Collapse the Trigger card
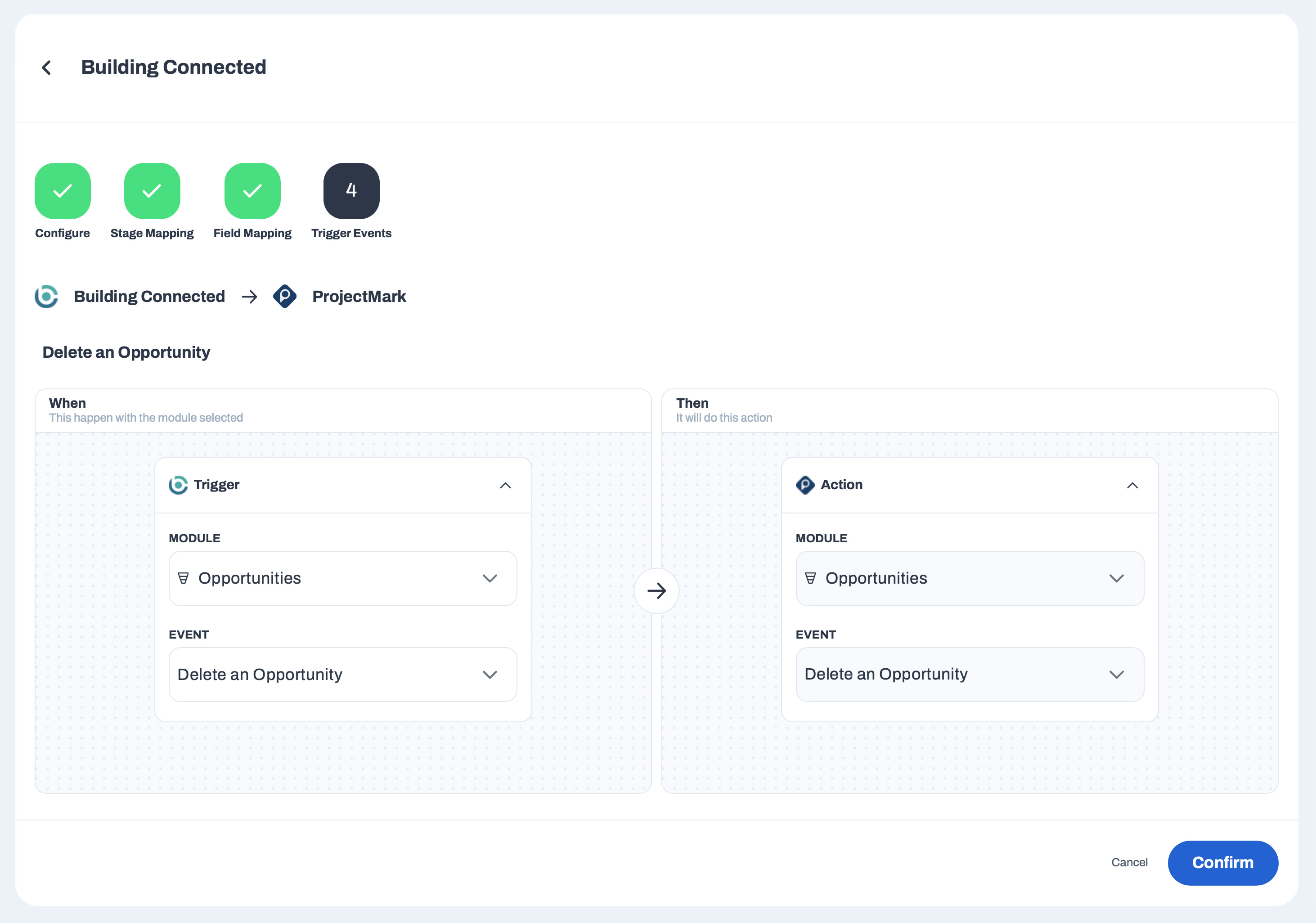Image resolution: width=1316 pixels, height=923 pixels. pos(505,486)
